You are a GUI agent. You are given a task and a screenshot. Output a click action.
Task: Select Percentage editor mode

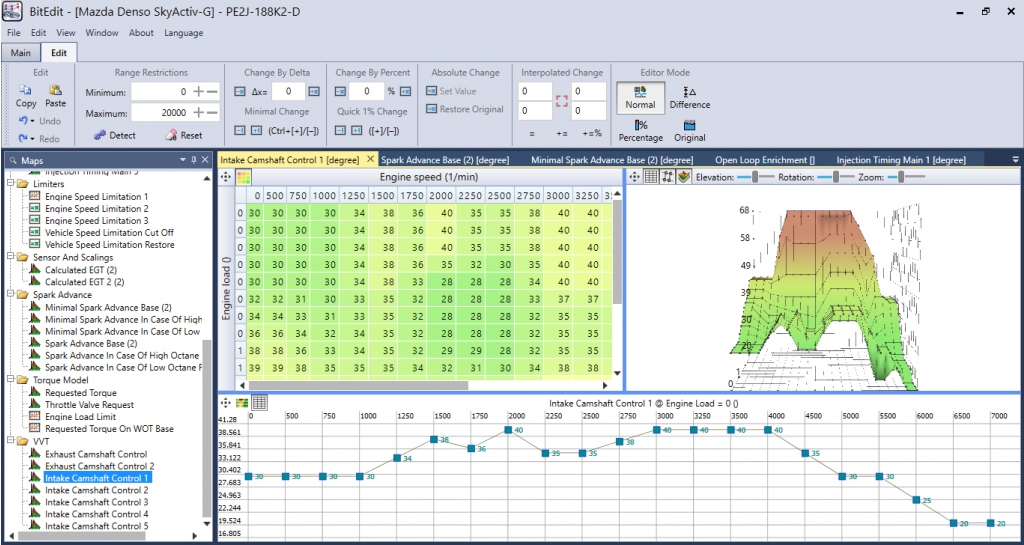coord(641,131)
